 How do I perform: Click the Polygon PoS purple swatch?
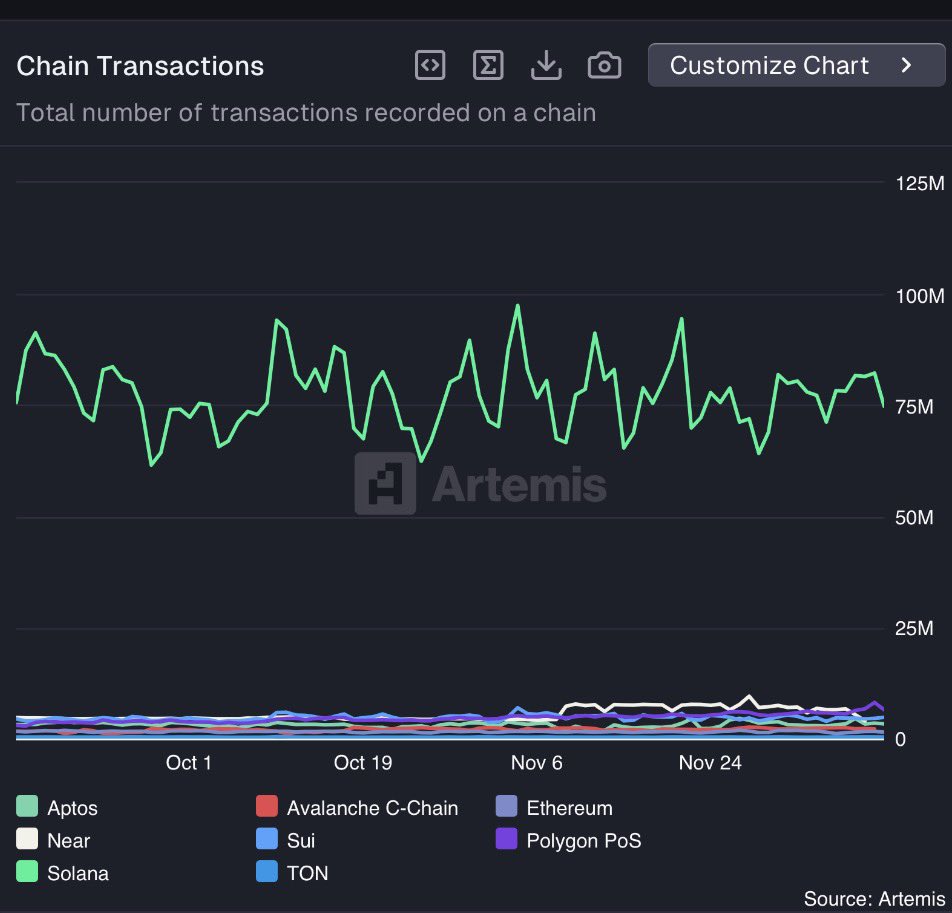point(506,841)
